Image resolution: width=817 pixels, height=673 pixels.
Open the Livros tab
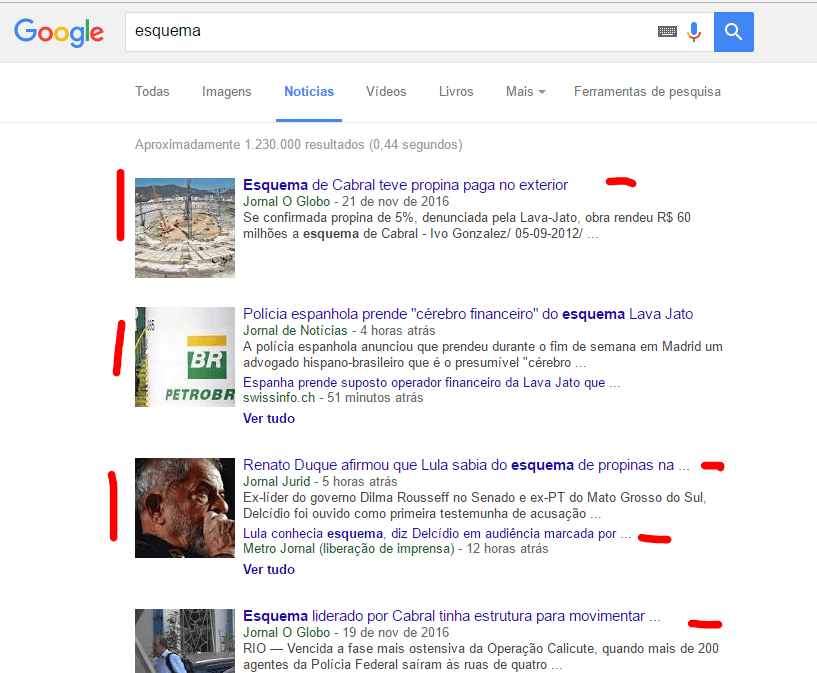pyautogui.click(x=456, y=92)
